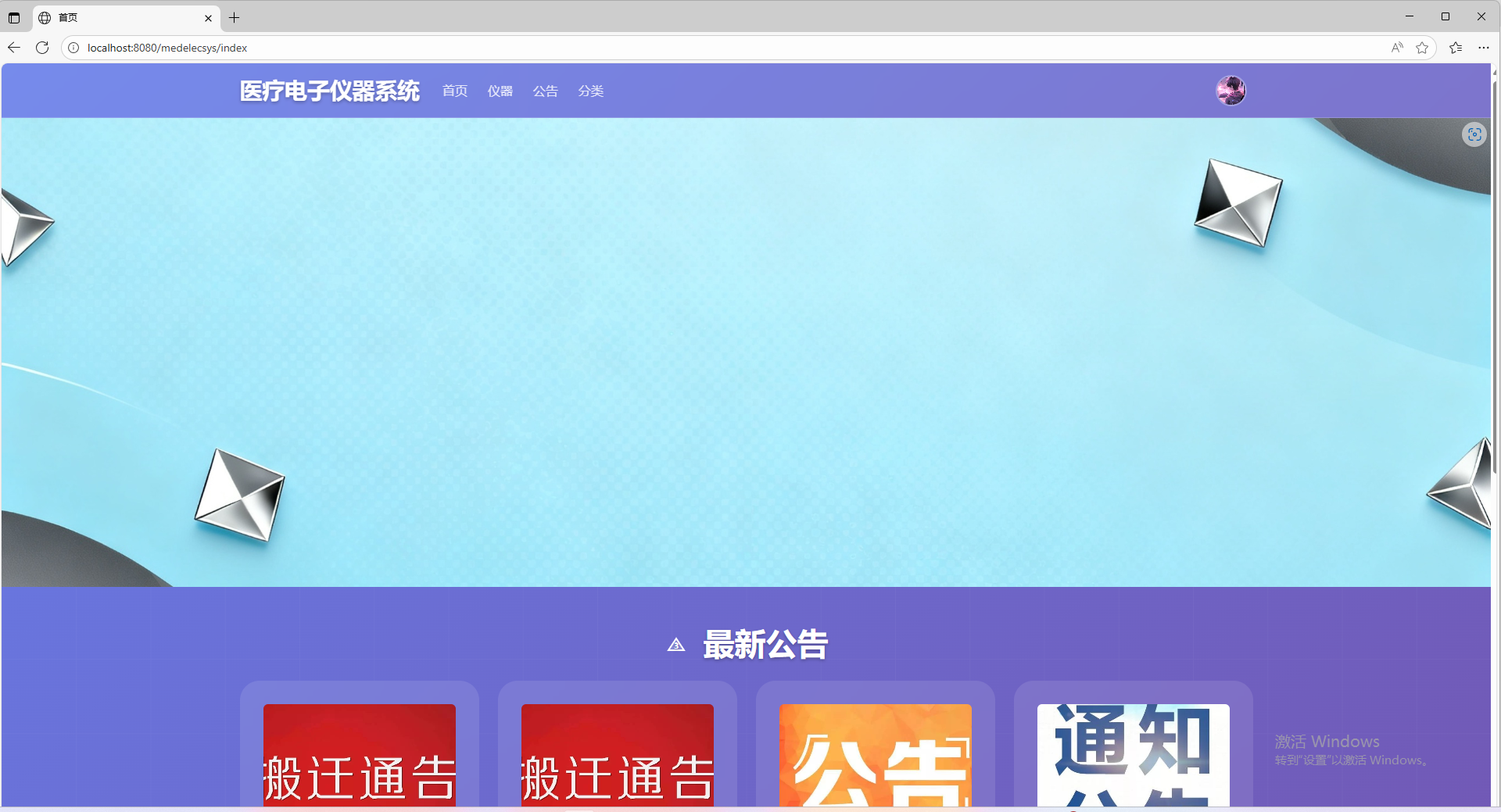Add page to favorites star icon

point(1422,48)
